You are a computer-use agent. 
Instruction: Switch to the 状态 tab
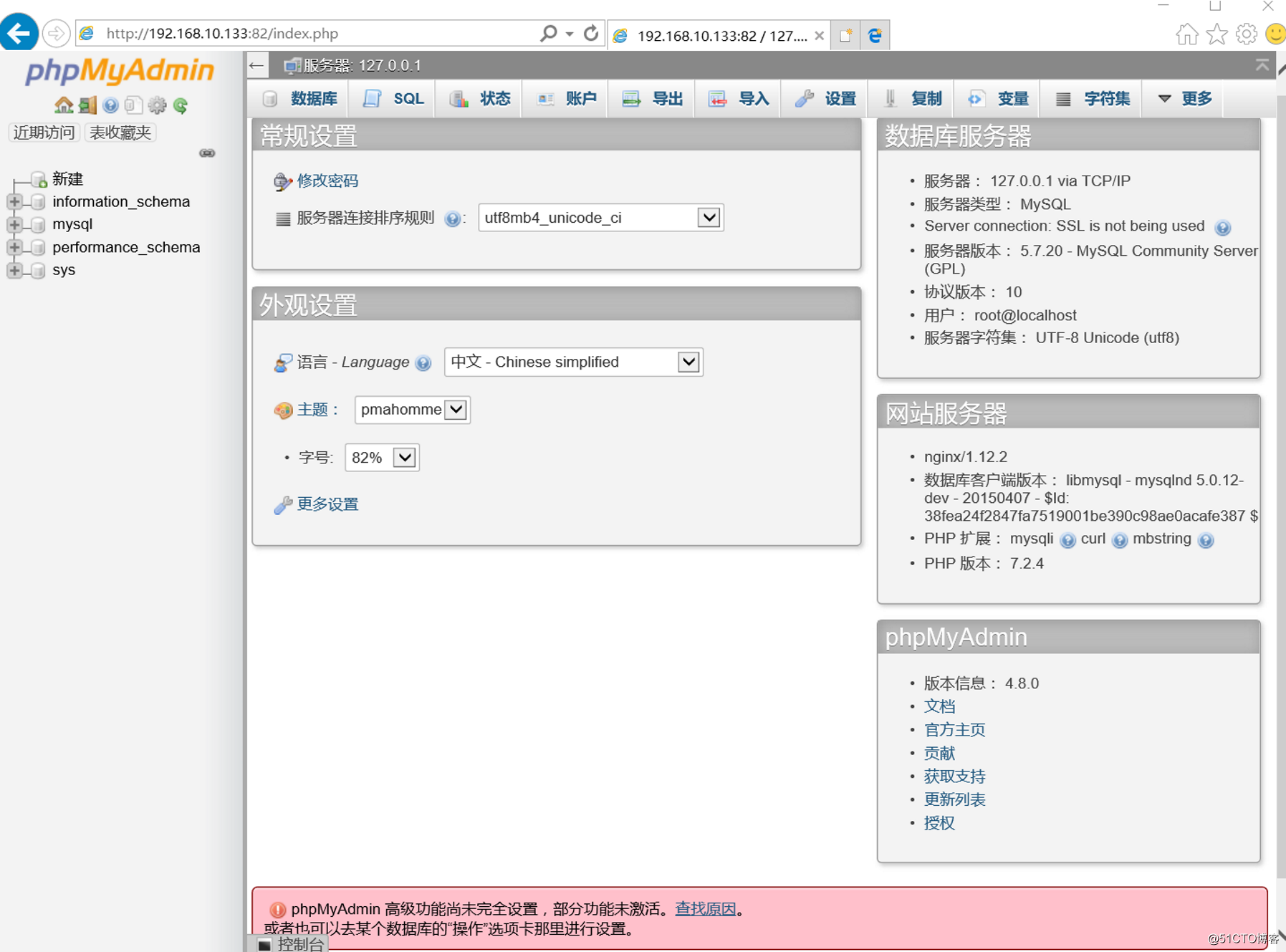pos(479,99)
